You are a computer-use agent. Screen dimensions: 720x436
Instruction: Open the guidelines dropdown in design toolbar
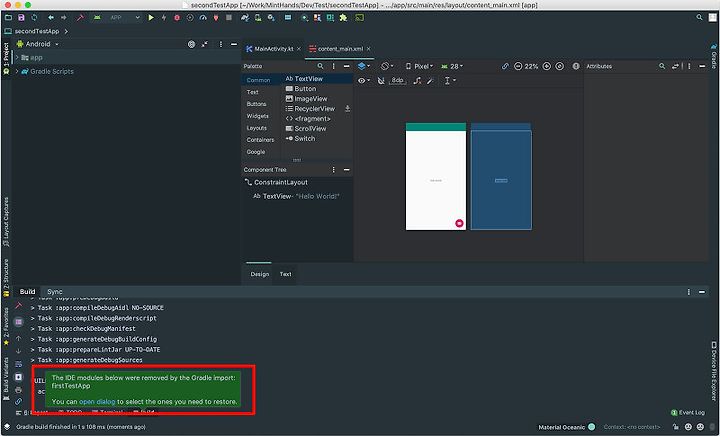tap(450, 81)
